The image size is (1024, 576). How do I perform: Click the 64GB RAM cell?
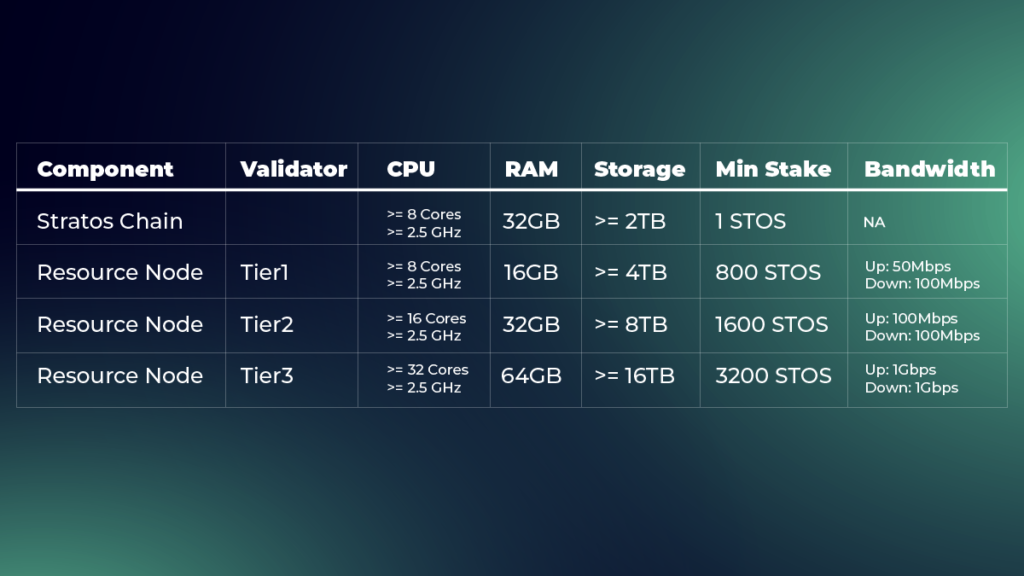point(532,376)
